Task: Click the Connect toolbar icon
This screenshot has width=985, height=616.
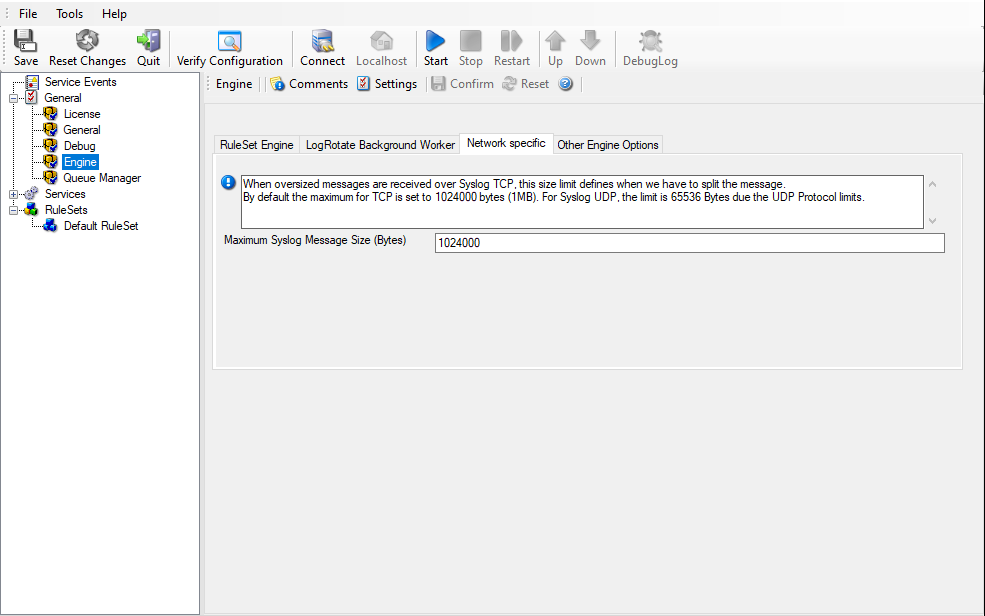Action: point(322,42)
